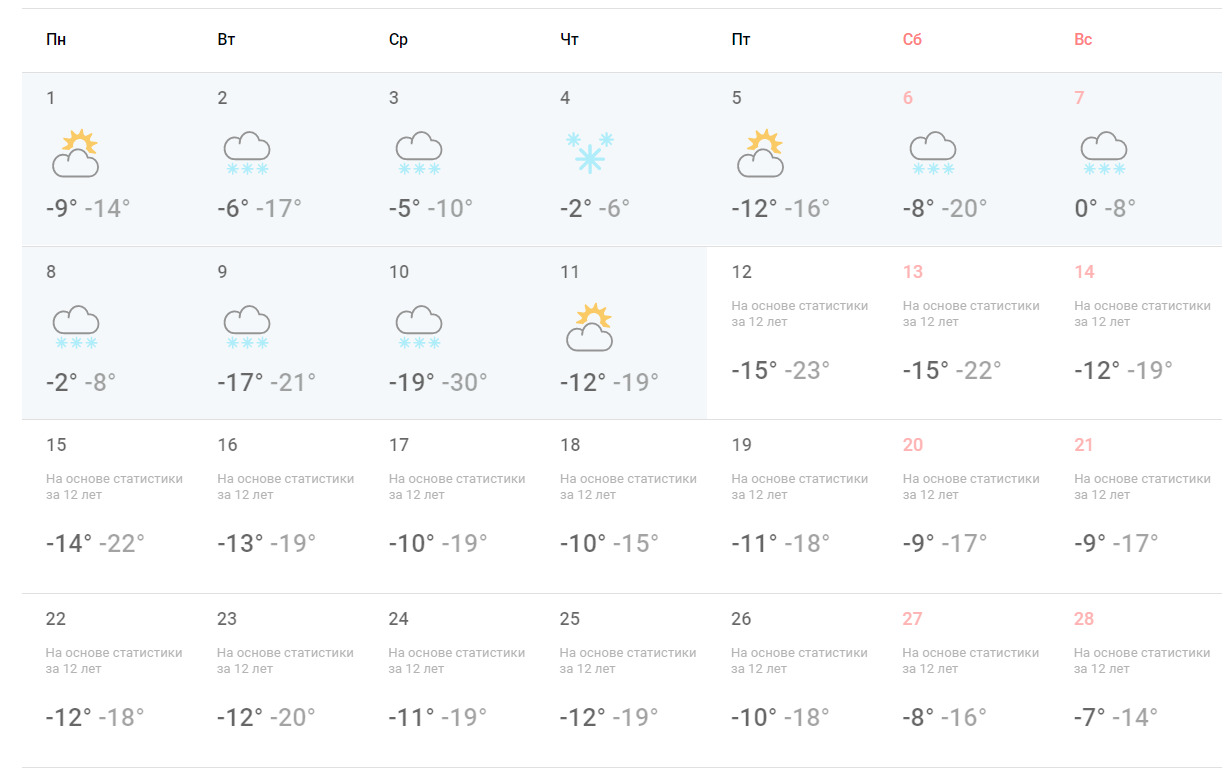The image size is (1231, 778).
Task: Click the snow cloud icon on day 7
Action: pos(1103,153)
